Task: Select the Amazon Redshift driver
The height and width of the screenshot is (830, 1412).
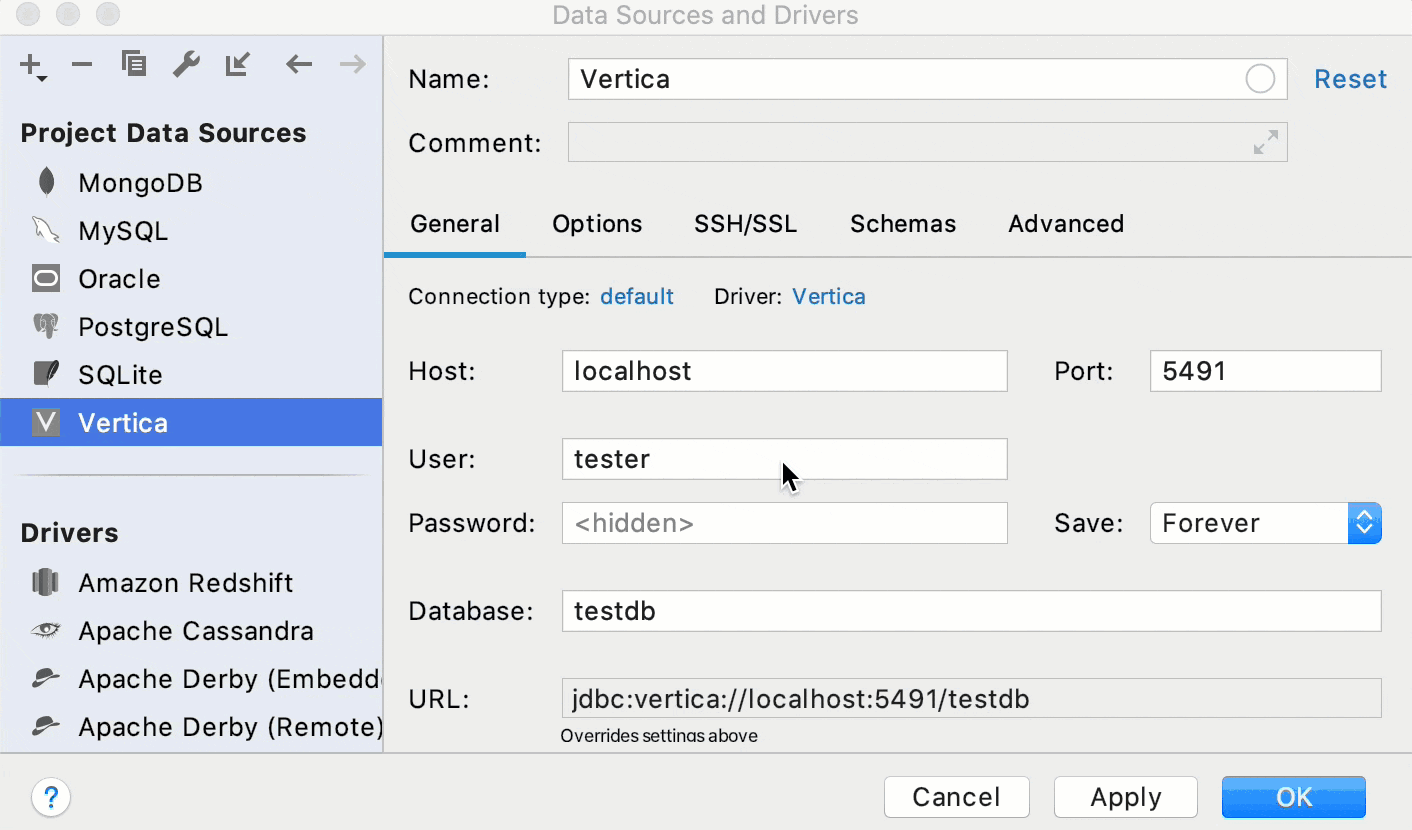Action: pyautogui.click(x=185, y=582)
